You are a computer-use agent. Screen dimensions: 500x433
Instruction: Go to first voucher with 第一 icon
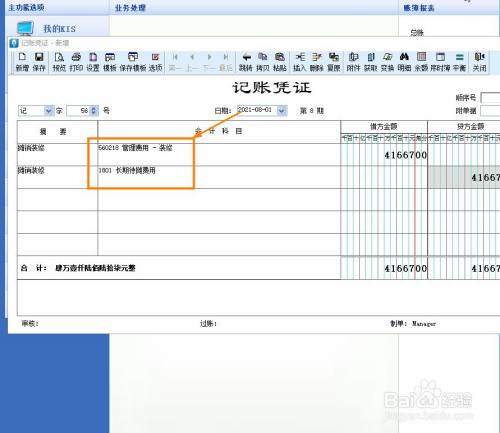(175, 62)
